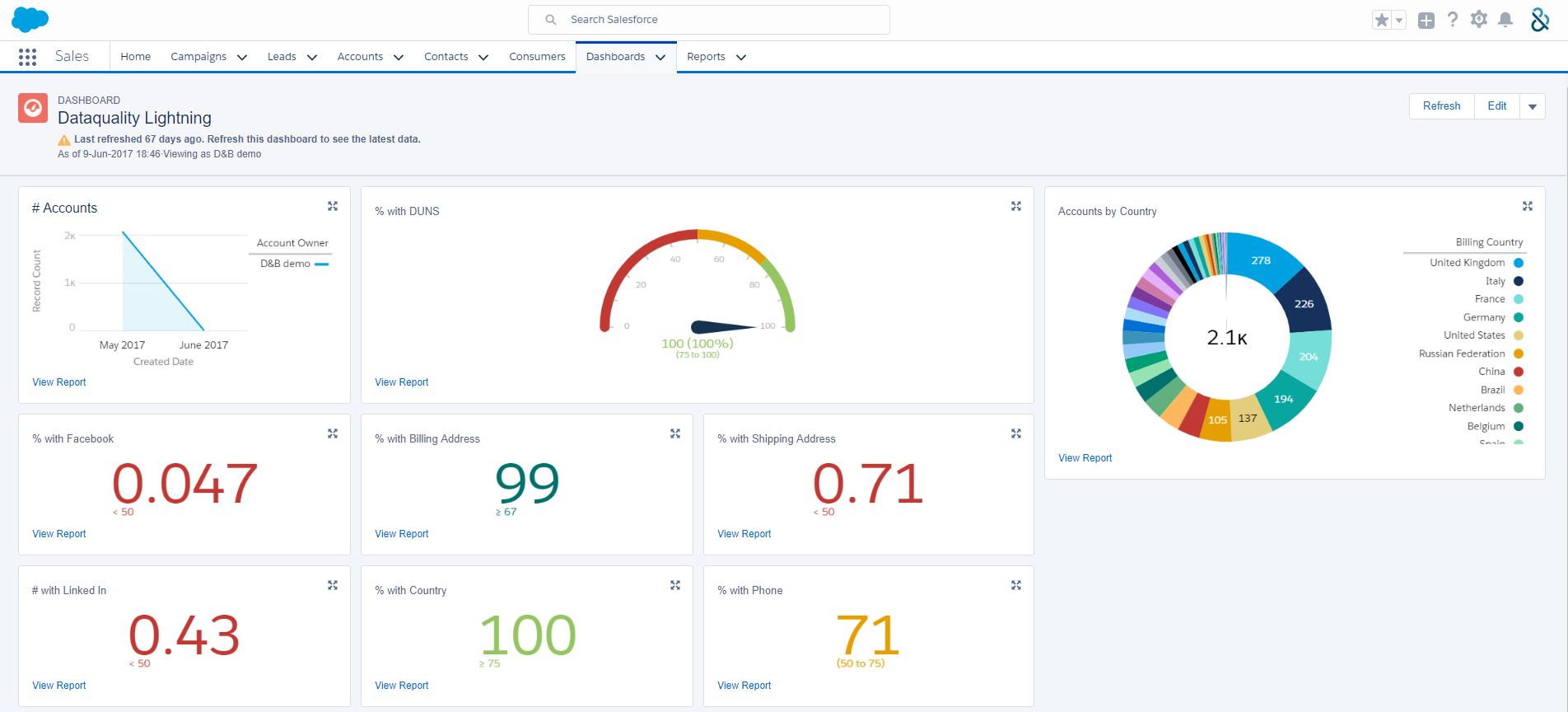Screen dimensions: 1568x712
Task: Click the Edit dashboard button
Action: coord(1497,106)
